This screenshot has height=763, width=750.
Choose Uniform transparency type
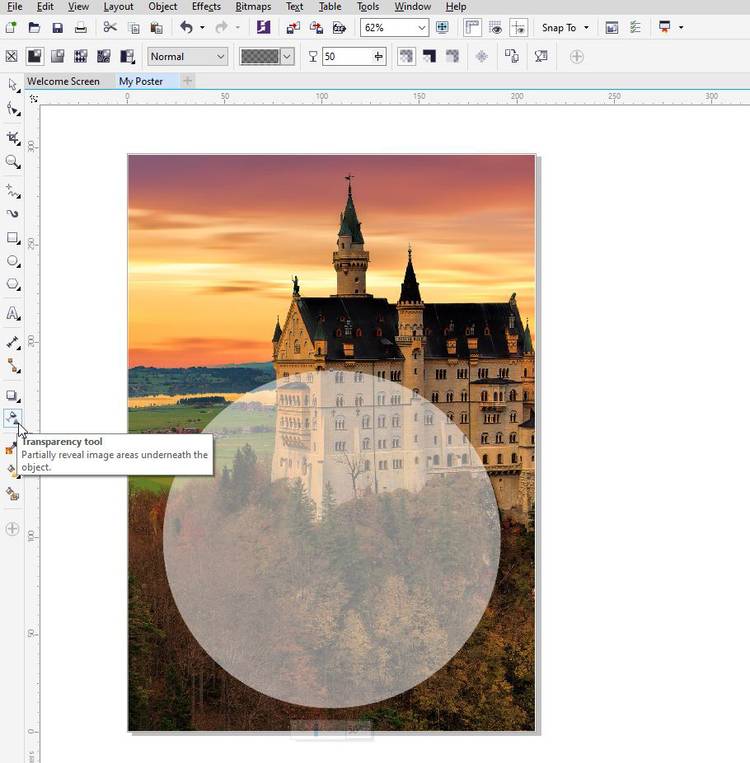35,56
